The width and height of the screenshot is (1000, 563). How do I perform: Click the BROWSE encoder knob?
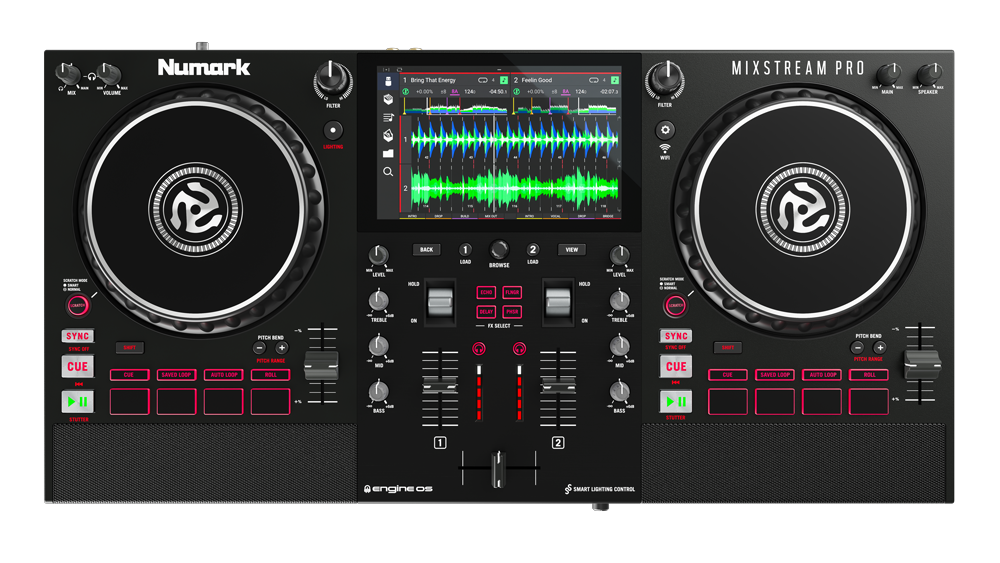(499, 250)
